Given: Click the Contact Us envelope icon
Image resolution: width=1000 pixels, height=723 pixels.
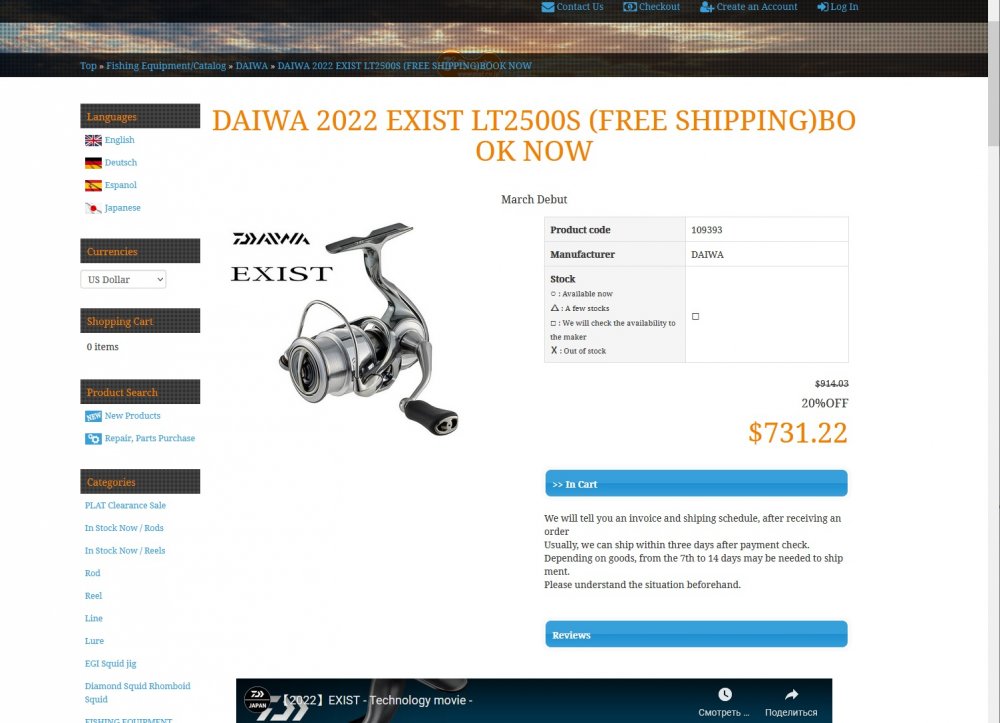Looking at the screenshot, I should (547, 7).
